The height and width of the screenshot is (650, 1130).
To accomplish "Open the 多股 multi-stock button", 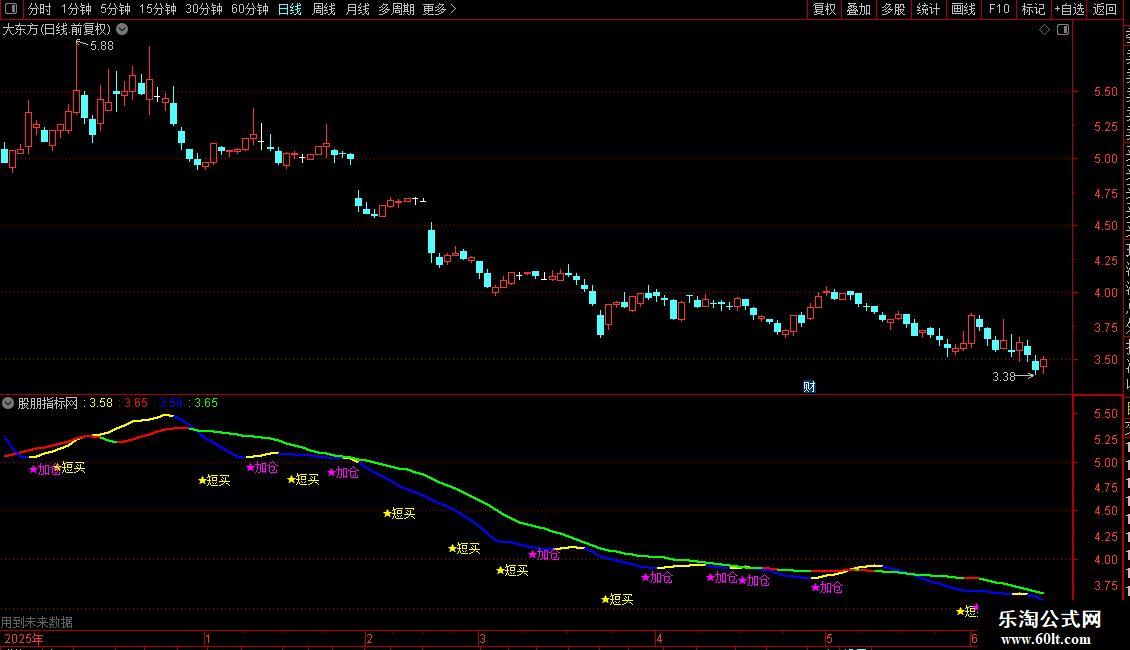I will [894, 9].
